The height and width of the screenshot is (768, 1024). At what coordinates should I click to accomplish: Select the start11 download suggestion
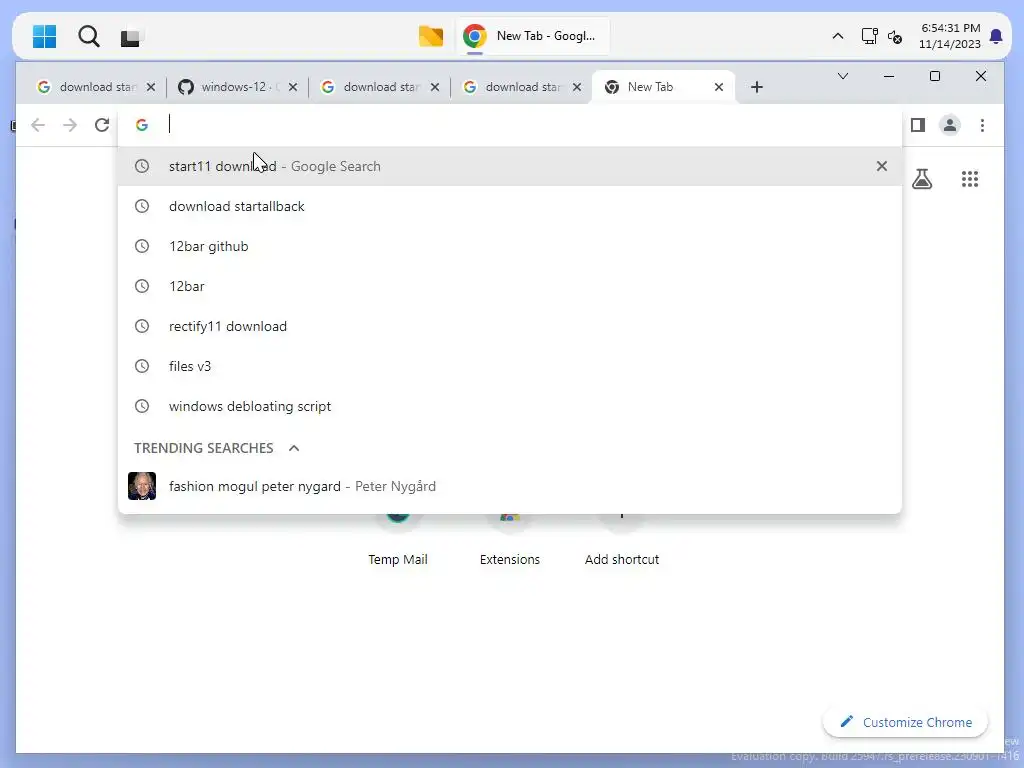click(509, 166)
